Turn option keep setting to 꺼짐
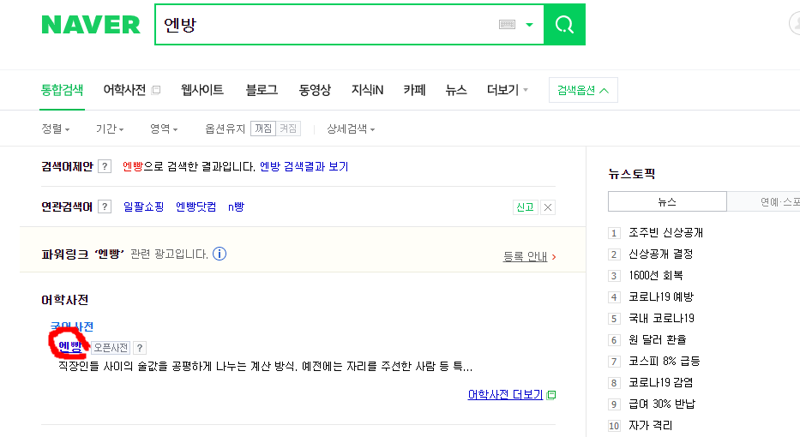The width and height of the screenshot is (800, 437). click(x=263, y=128)
